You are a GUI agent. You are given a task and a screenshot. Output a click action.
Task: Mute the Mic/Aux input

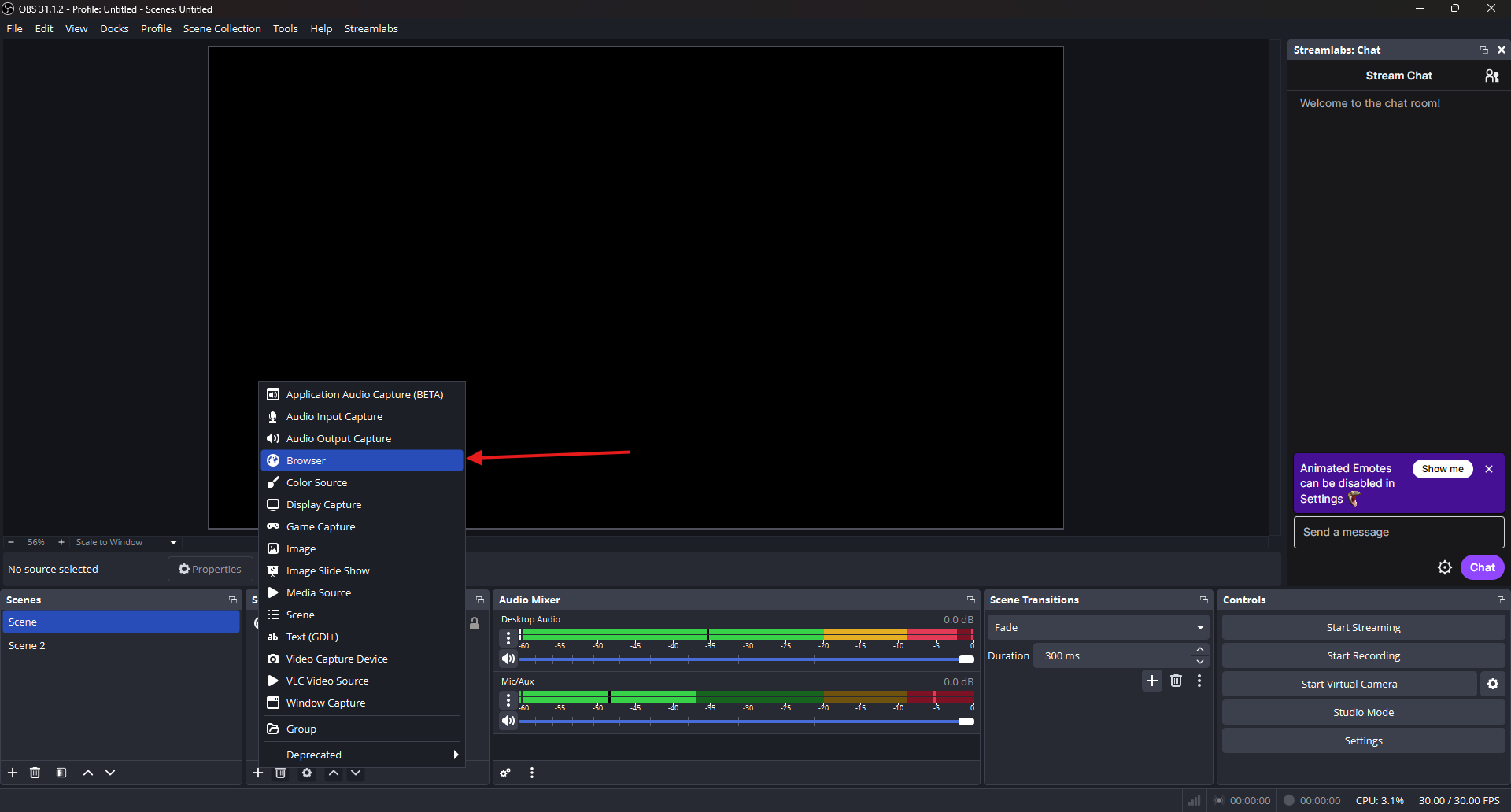pyautogui.click(x=508, y=721)
